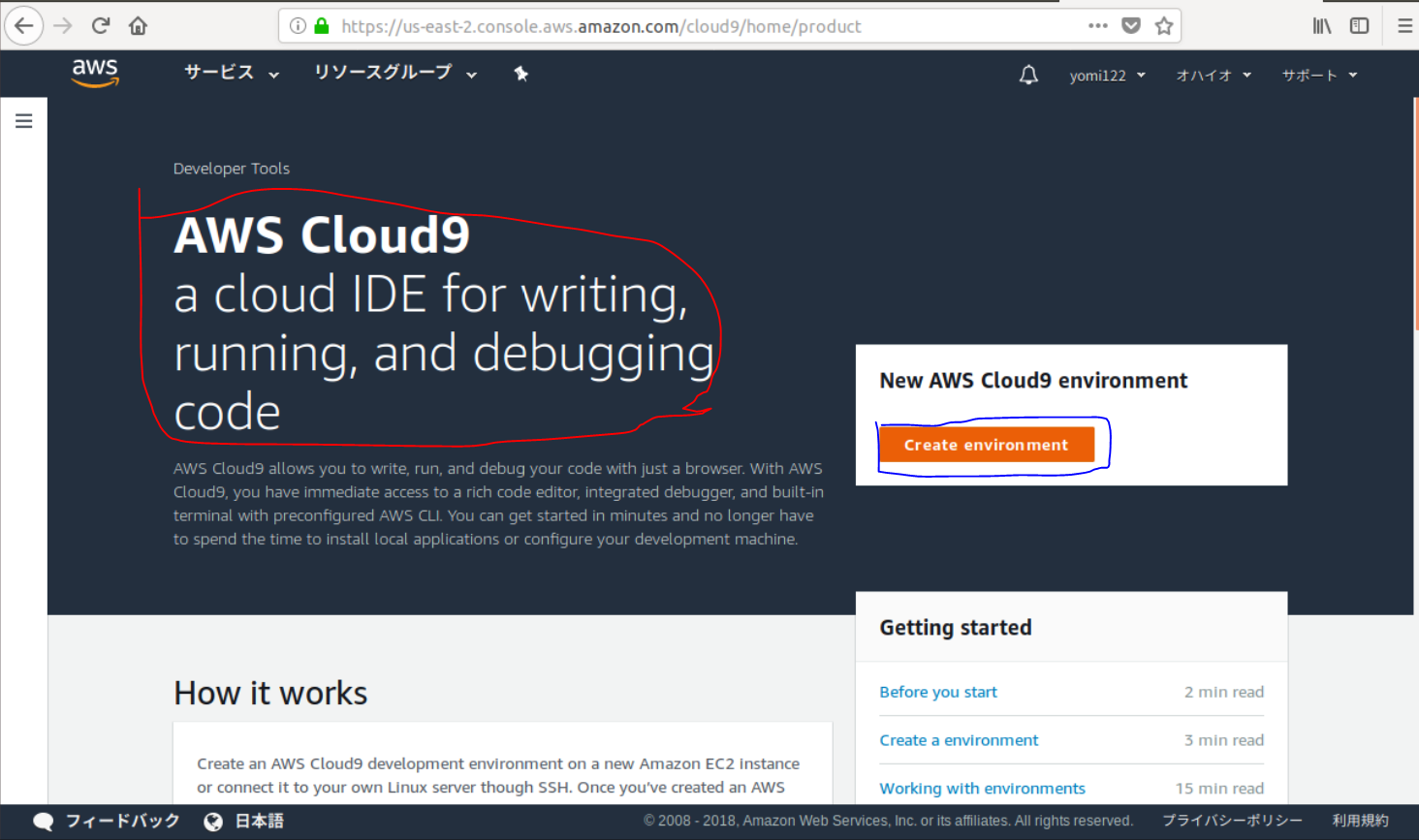Click the フィードバック footer link
Viewport: 1419px width, 840px height.
(x=122, y=821)
